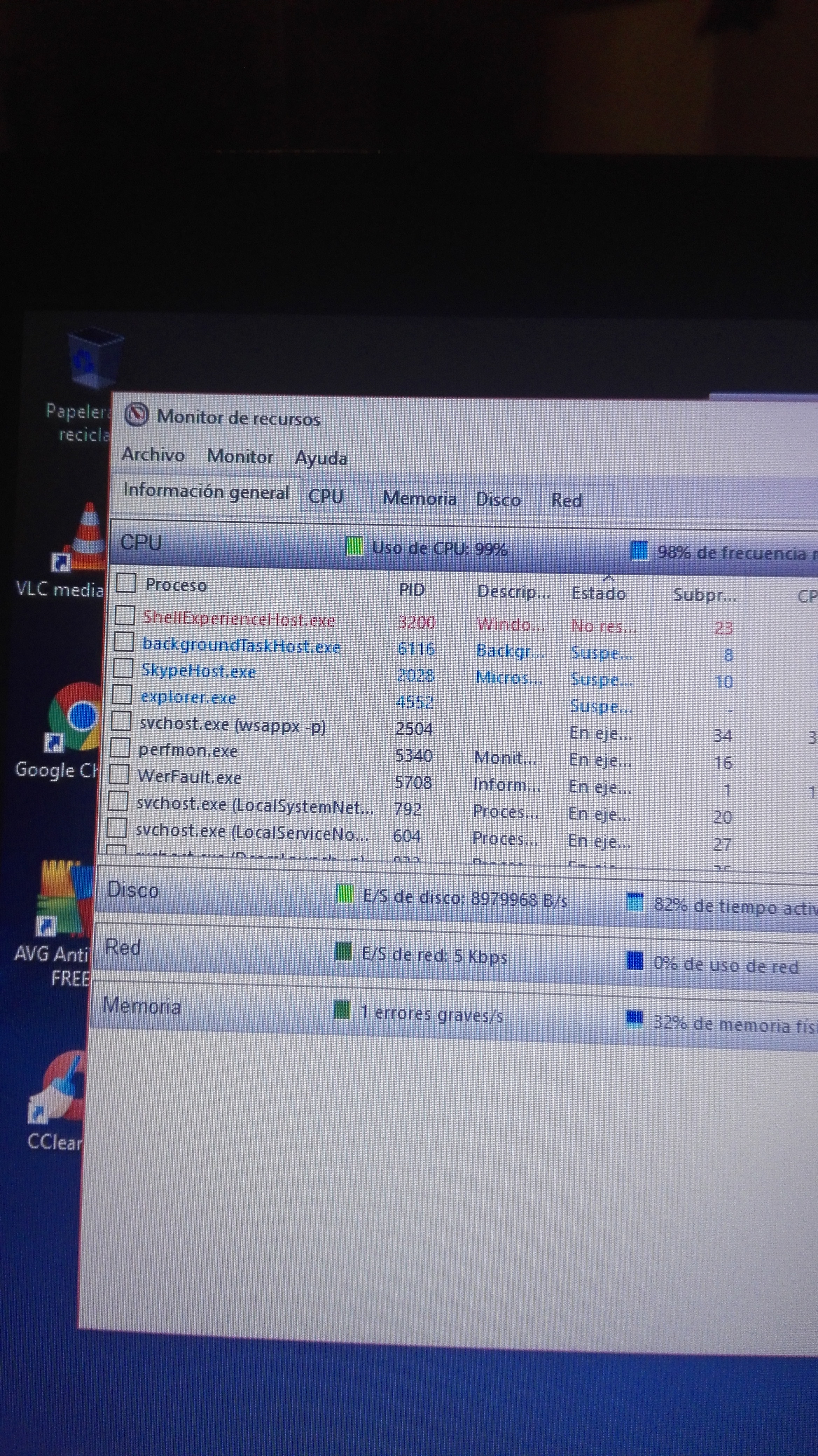Click the 'Uso de CPU: 99%' text

coord(439,548)
